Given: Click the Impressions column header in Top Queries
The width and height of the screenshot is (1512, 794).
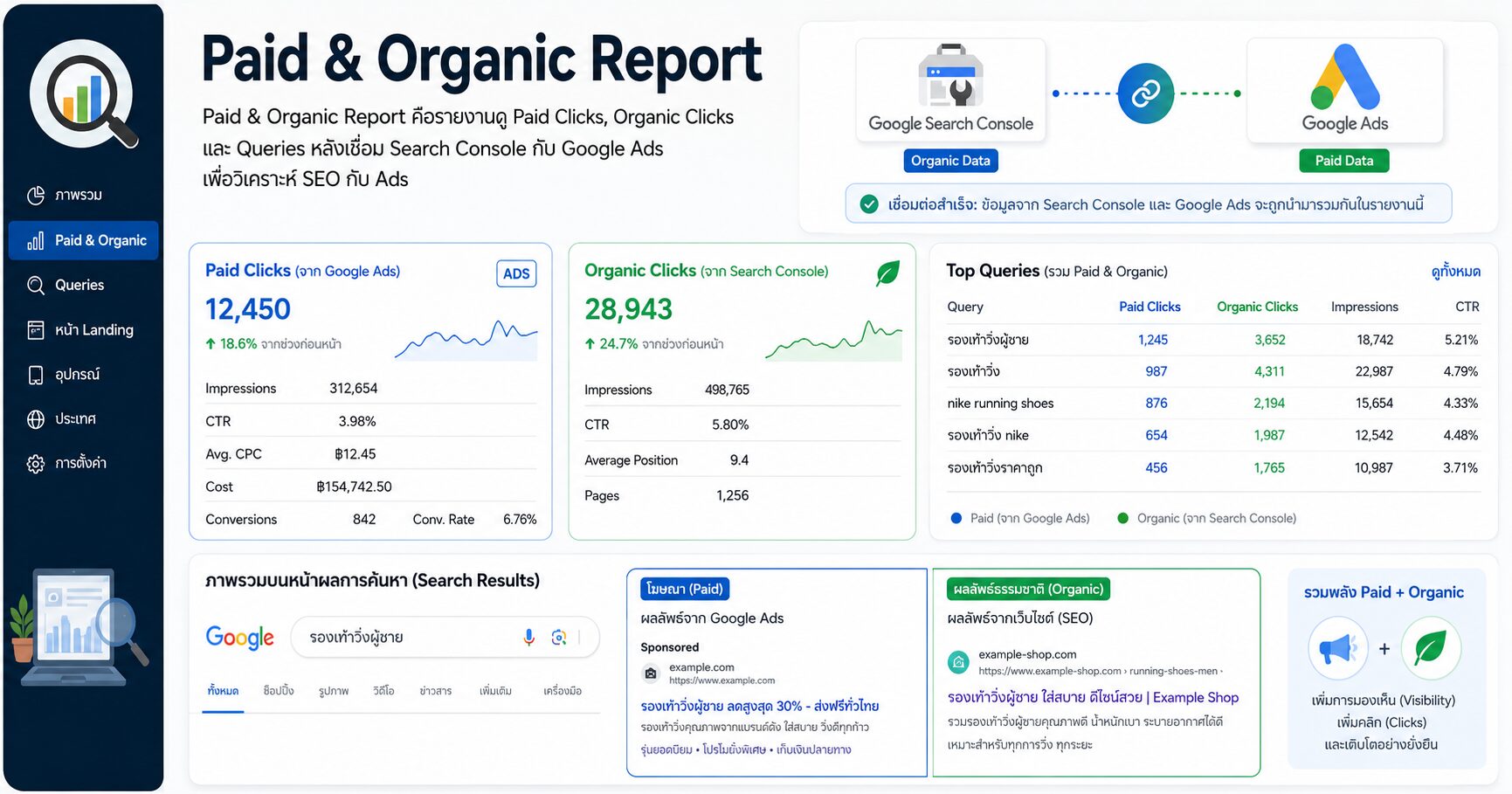Looking at the screenshot, I should [x=1364, y=307].
